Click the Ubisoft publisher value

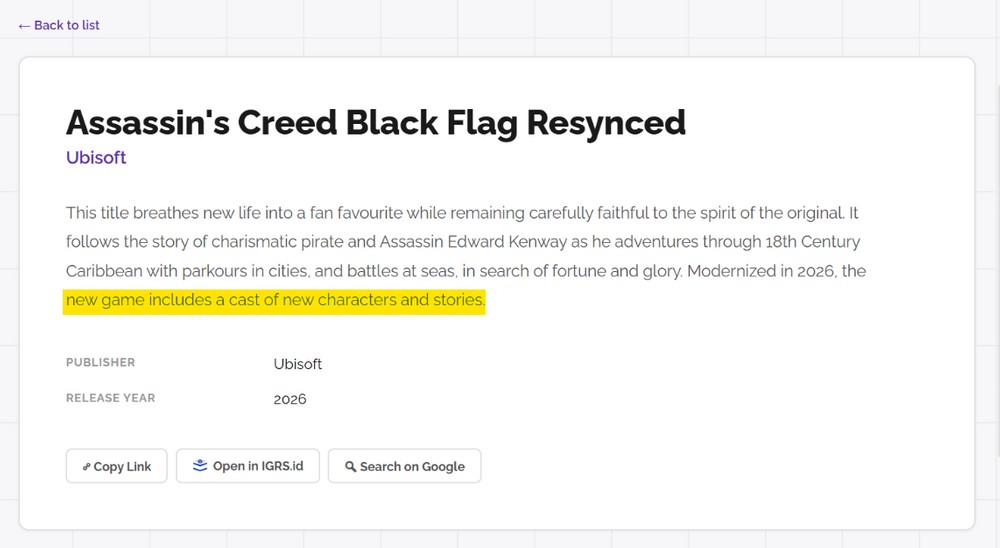pos(298,364)
